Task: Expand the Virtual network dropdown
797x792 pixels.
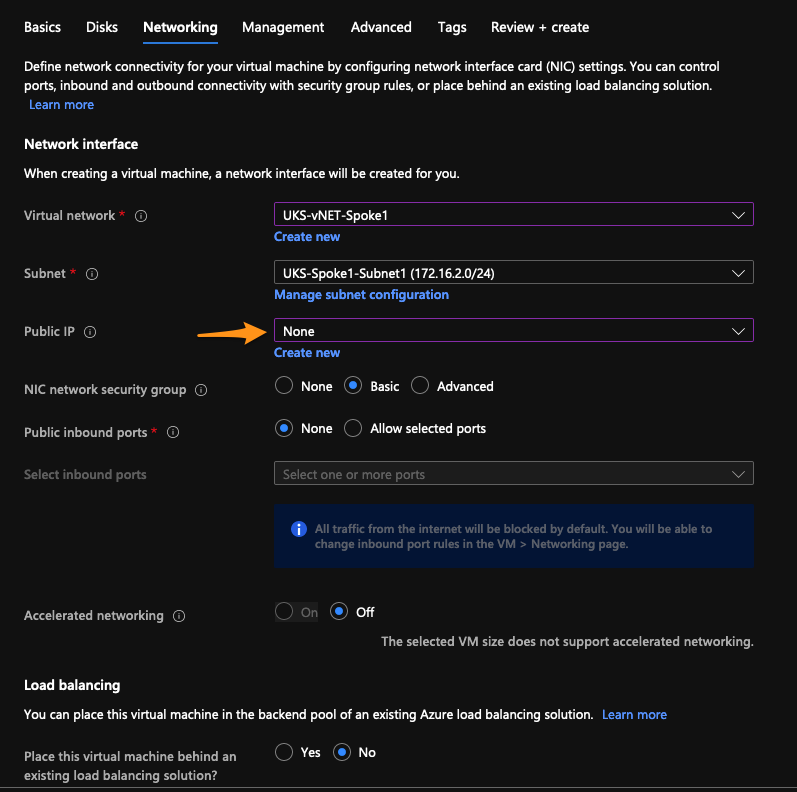Action: point(513,215)
